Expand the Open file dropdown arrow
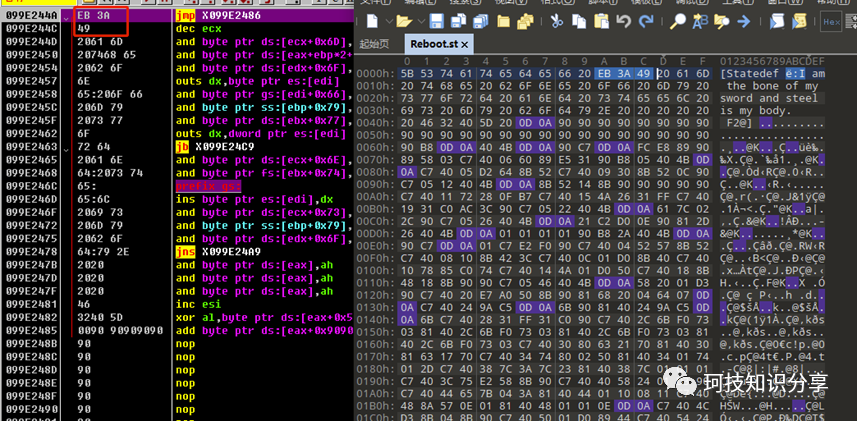This screenshot has width=857, height=421. 421,22
